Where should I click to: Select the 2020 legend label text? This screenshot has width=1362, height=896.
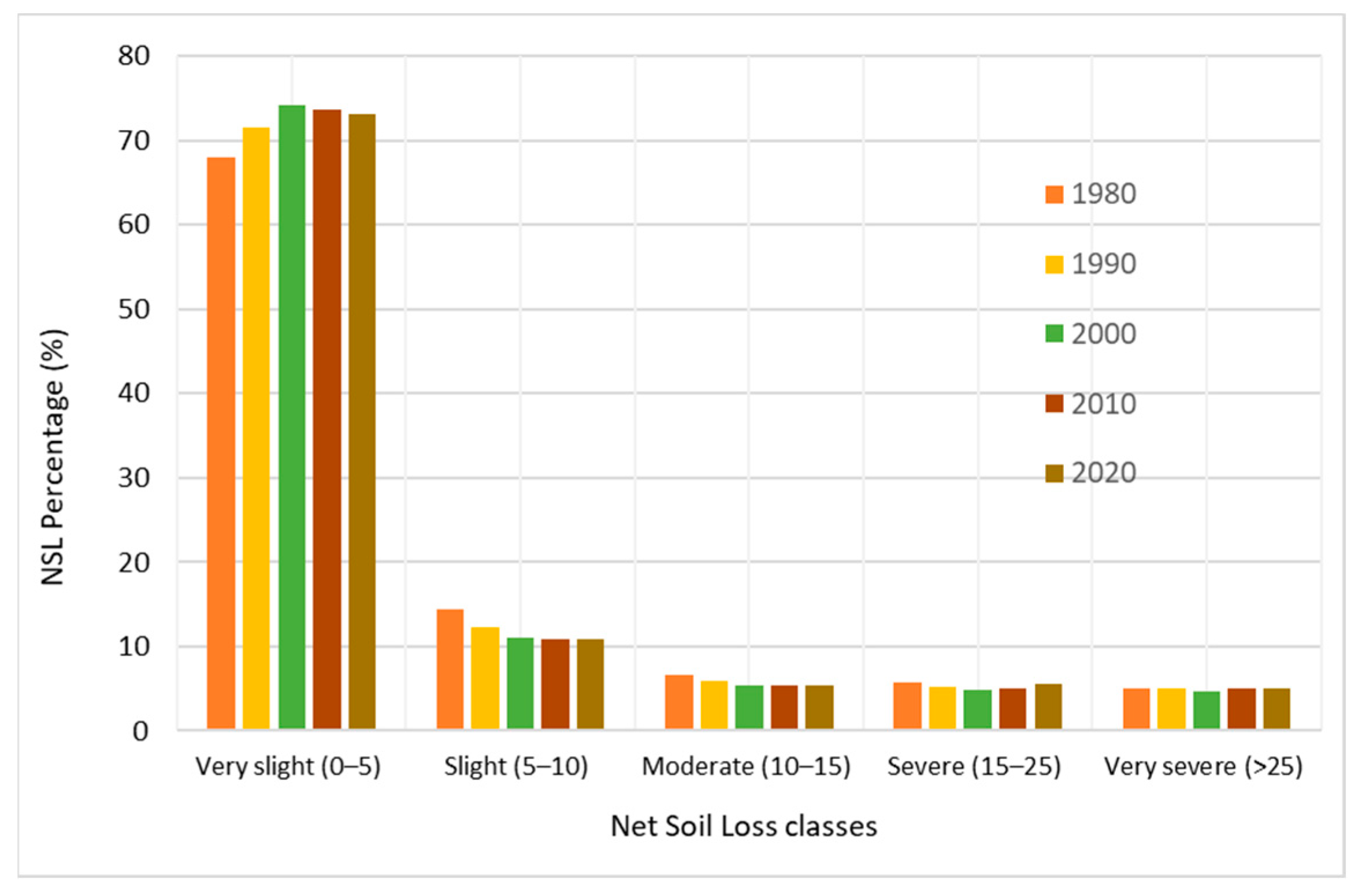tap(1103, 473)
